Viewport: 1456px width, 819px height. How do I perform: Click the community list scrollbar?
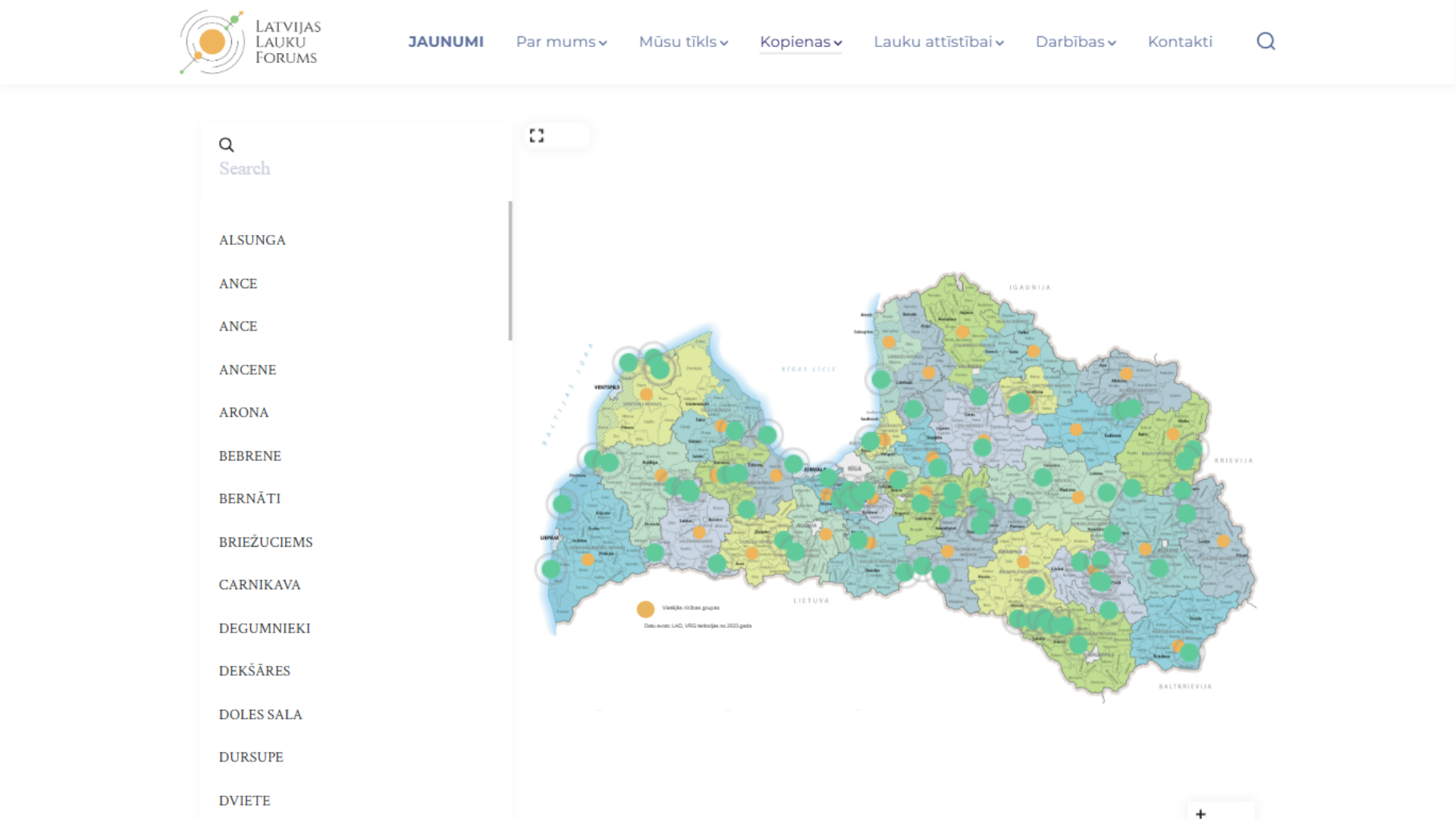[510, 271]
